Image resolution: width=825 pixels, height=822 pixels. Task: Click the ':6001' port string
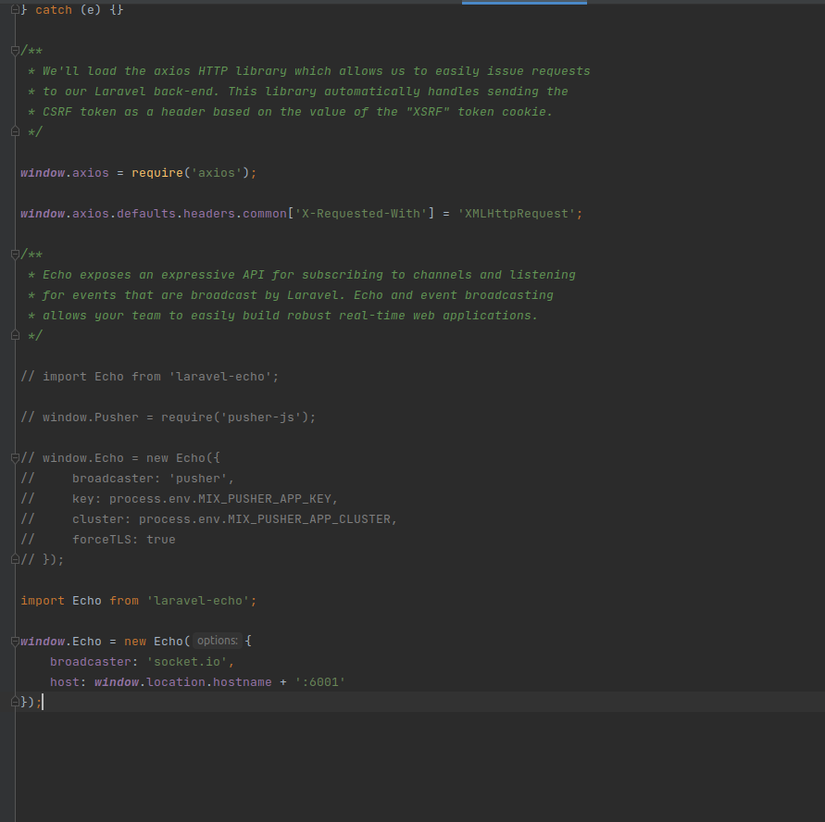[x=324, y=681]
